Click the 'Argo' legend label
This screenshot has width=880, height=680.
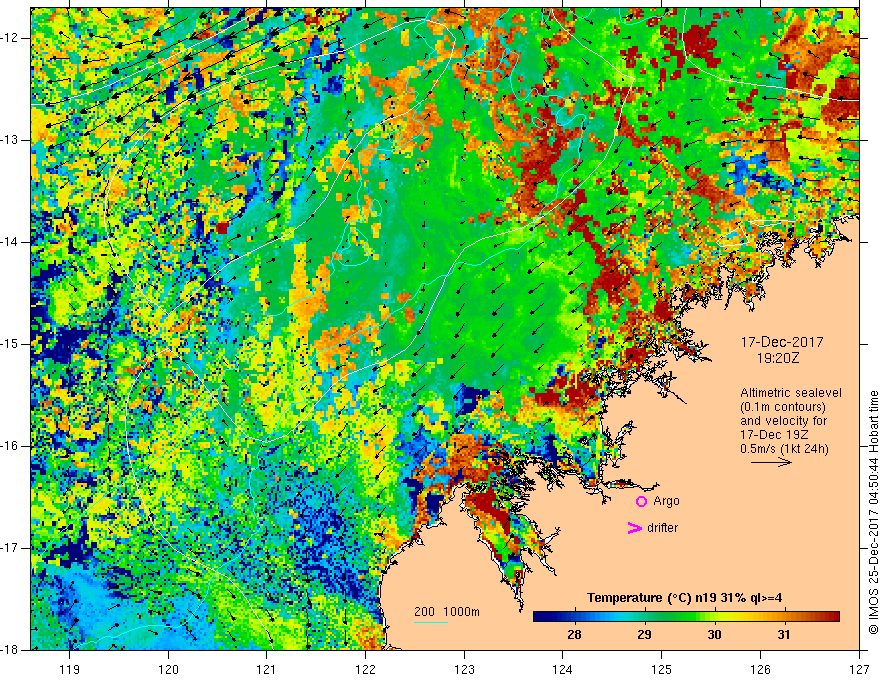(666, 501)
